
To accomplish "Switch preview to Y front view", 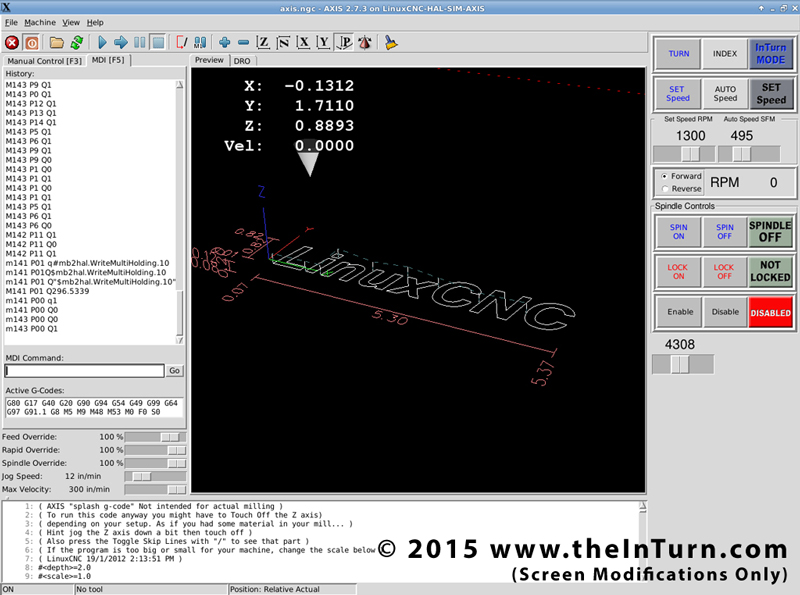I will [x=323, y=43].
